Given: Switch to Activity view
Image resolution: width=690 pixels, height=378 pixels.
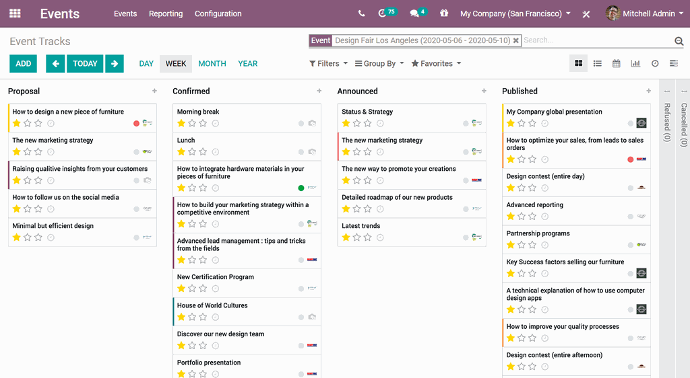Looking at the screenshot, I should [x=655, y=63].
